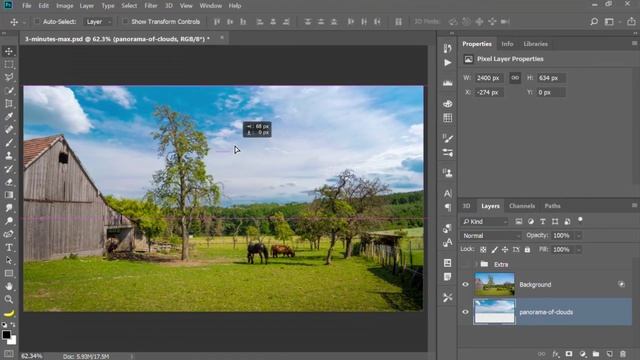Select the Gradient tool
The width and height of the screenshot is (640, 360).
coord(9,195)
